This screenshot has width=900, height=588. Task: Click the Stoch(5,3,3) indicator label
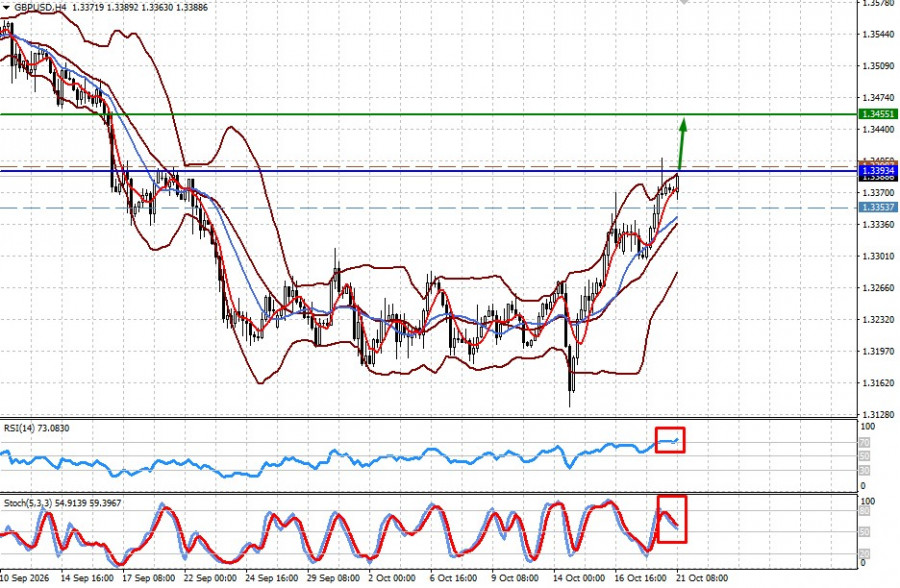(x=63, y=503)
